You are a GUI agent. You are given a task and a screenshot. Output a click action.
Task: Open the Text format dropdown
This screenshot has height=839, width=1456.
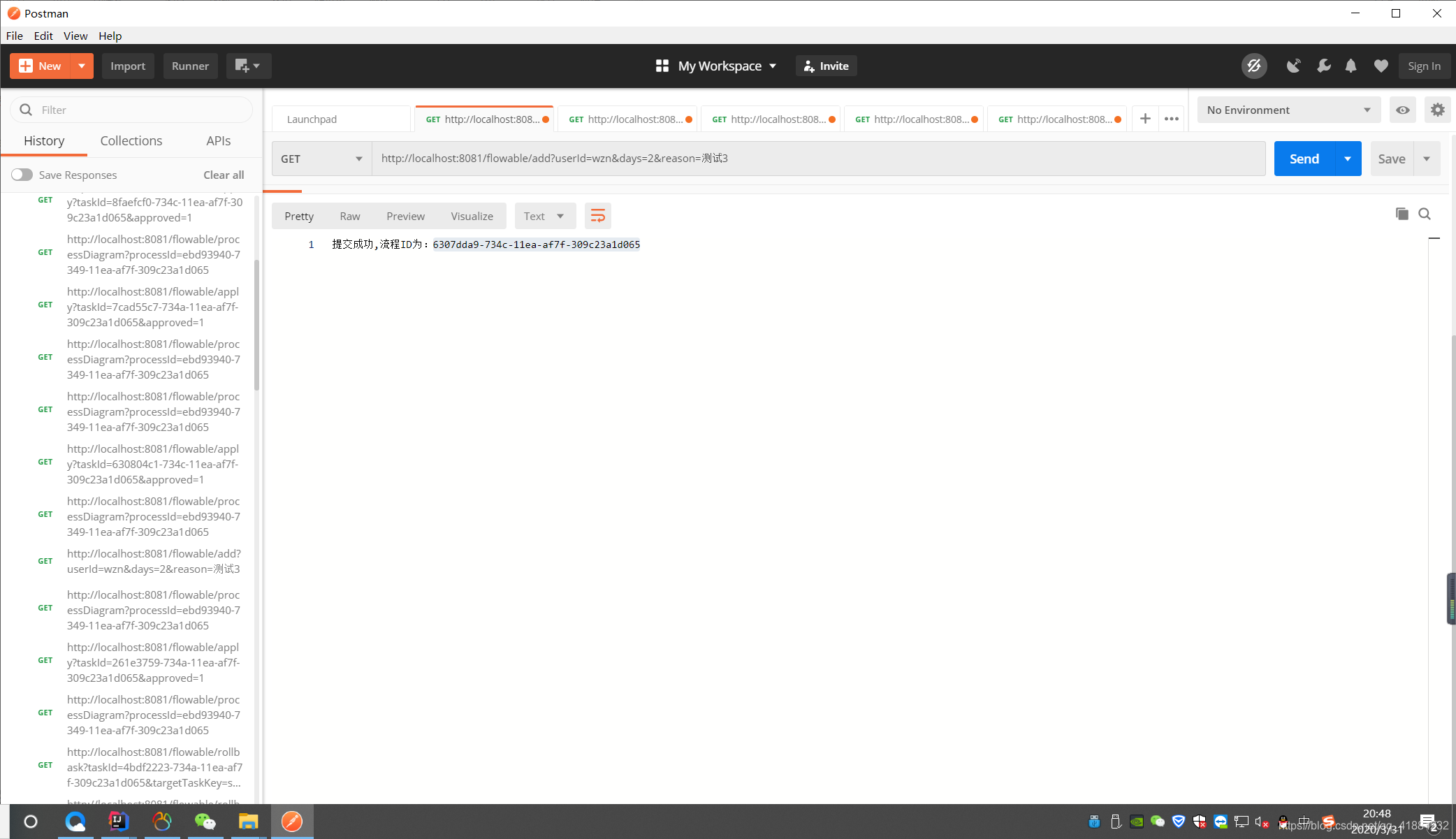(545, 216)
